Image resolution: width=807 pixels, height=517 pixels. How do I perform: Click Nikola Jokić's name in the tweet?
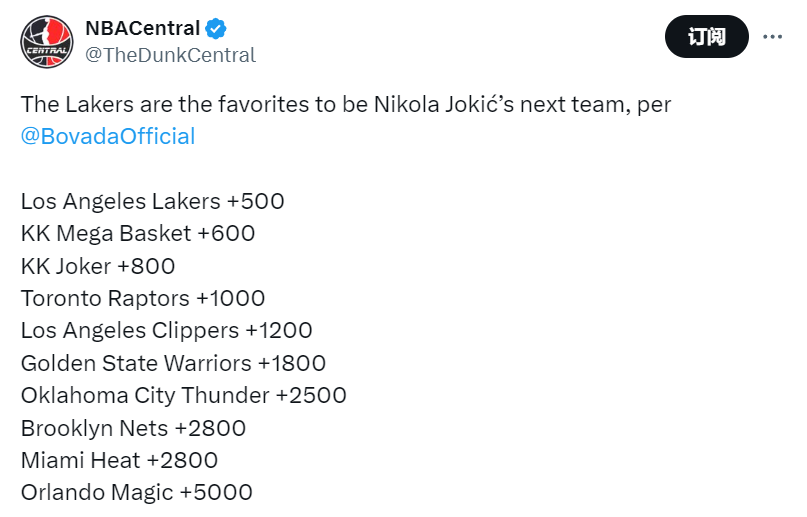click(x=444, y=104)
